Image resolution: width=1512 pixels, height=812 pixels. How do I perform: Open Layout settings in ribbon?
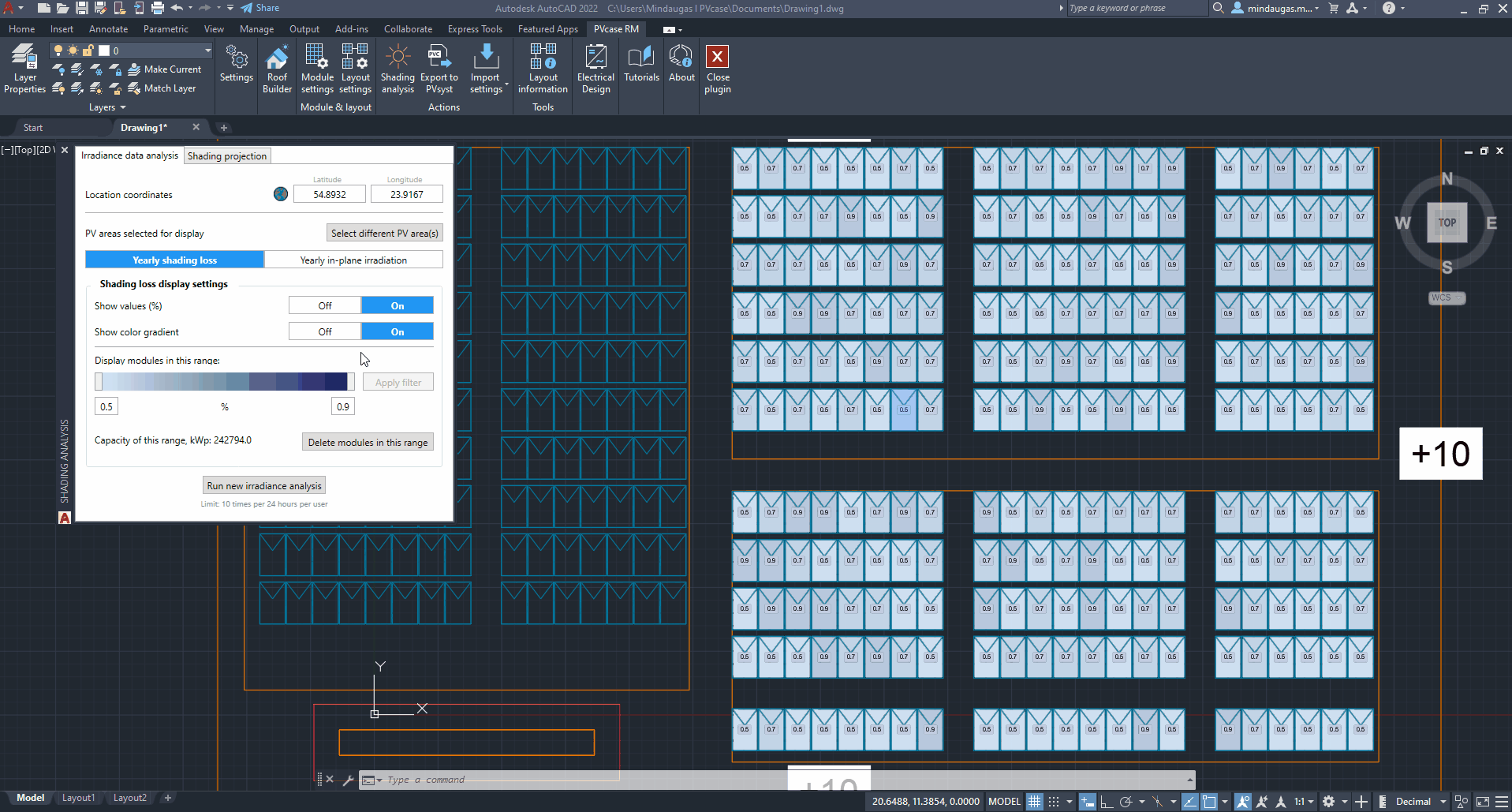point(355,69)
